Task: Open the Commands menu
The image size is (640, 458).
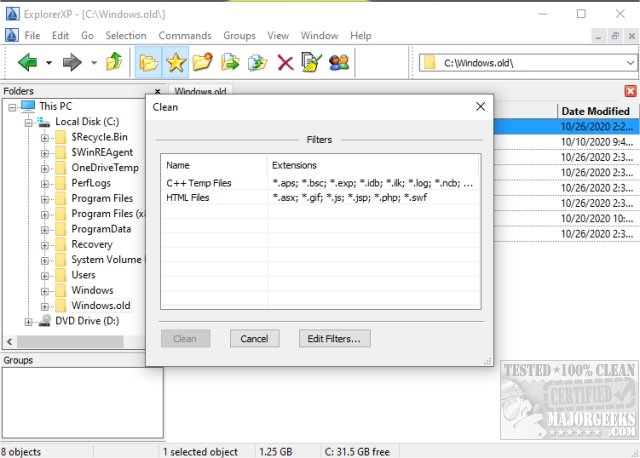Action: (x=184, y=35)
